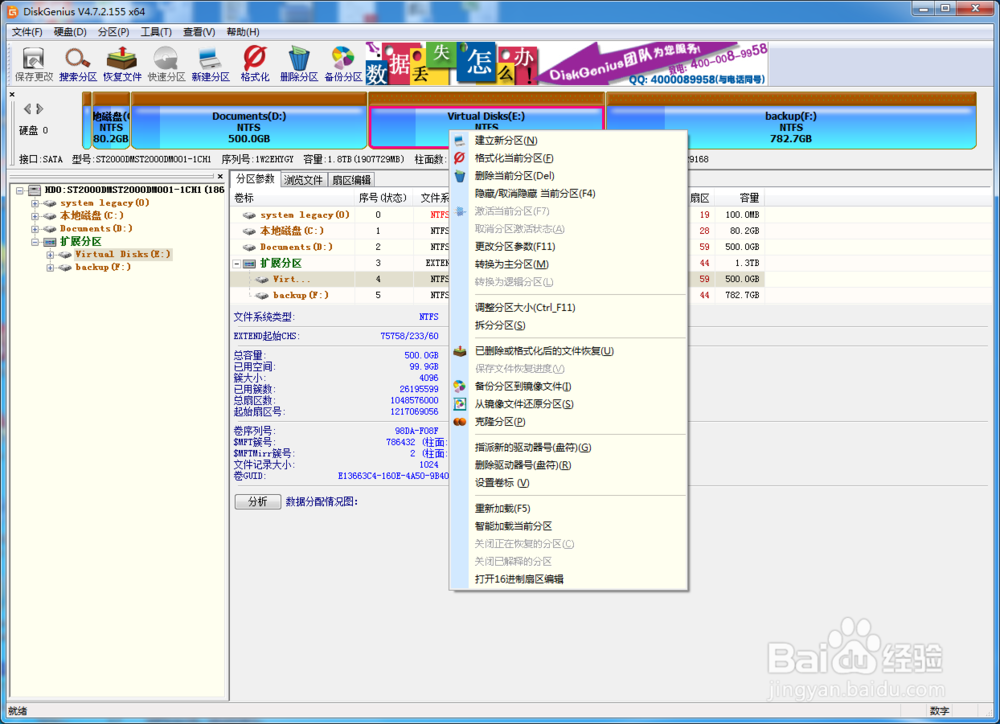Viewport: 1000px width, 724px height.
Task: Go to previous disk using left arrow
Action: click(x=27, y=108)
